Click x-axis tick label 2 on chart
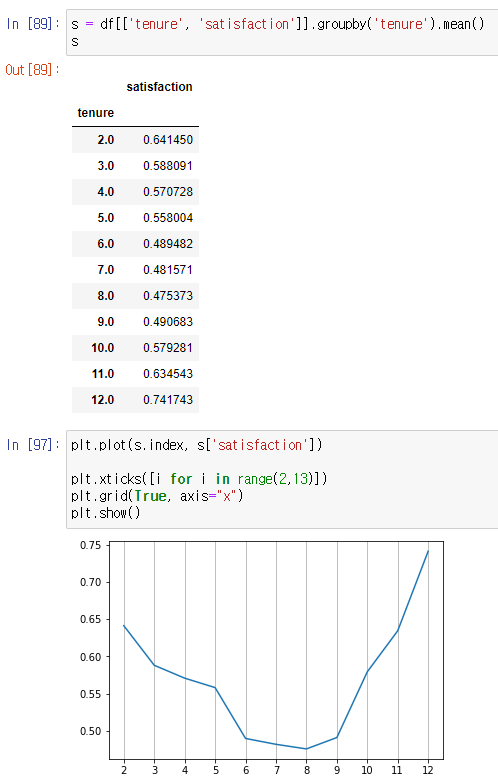 point(124,770)
